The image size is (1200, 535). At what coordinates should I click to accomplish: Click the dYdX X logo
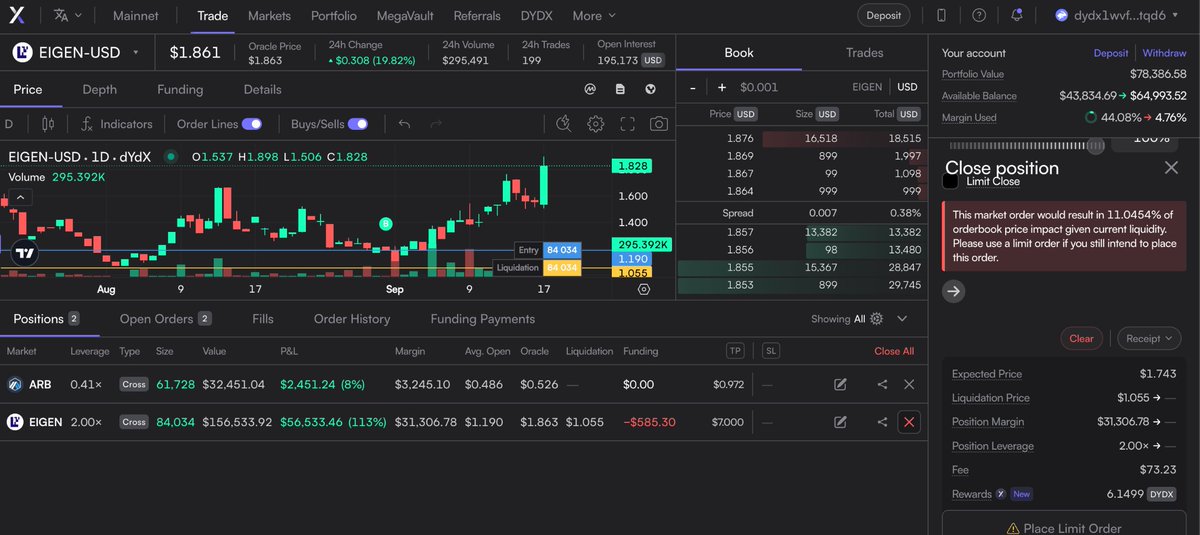pos(18,15)
